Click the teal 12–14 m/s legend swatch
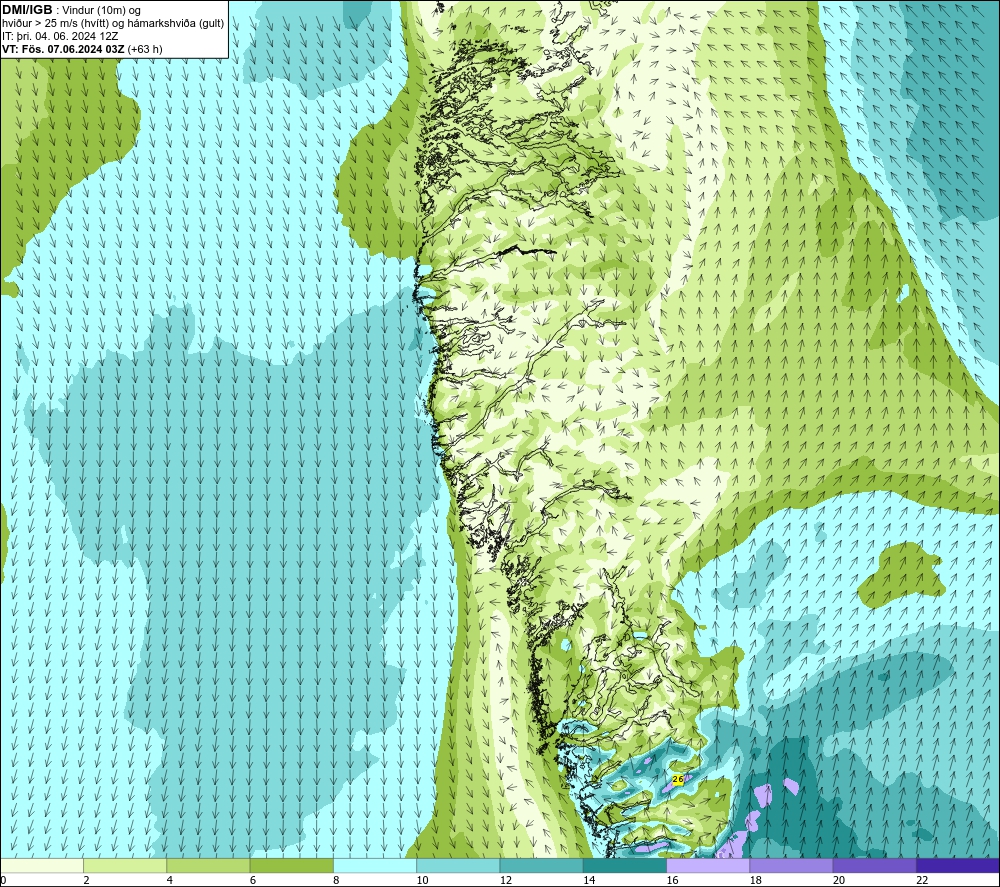The height and width of the screenshot is (887, 1000). coord(541,865)
